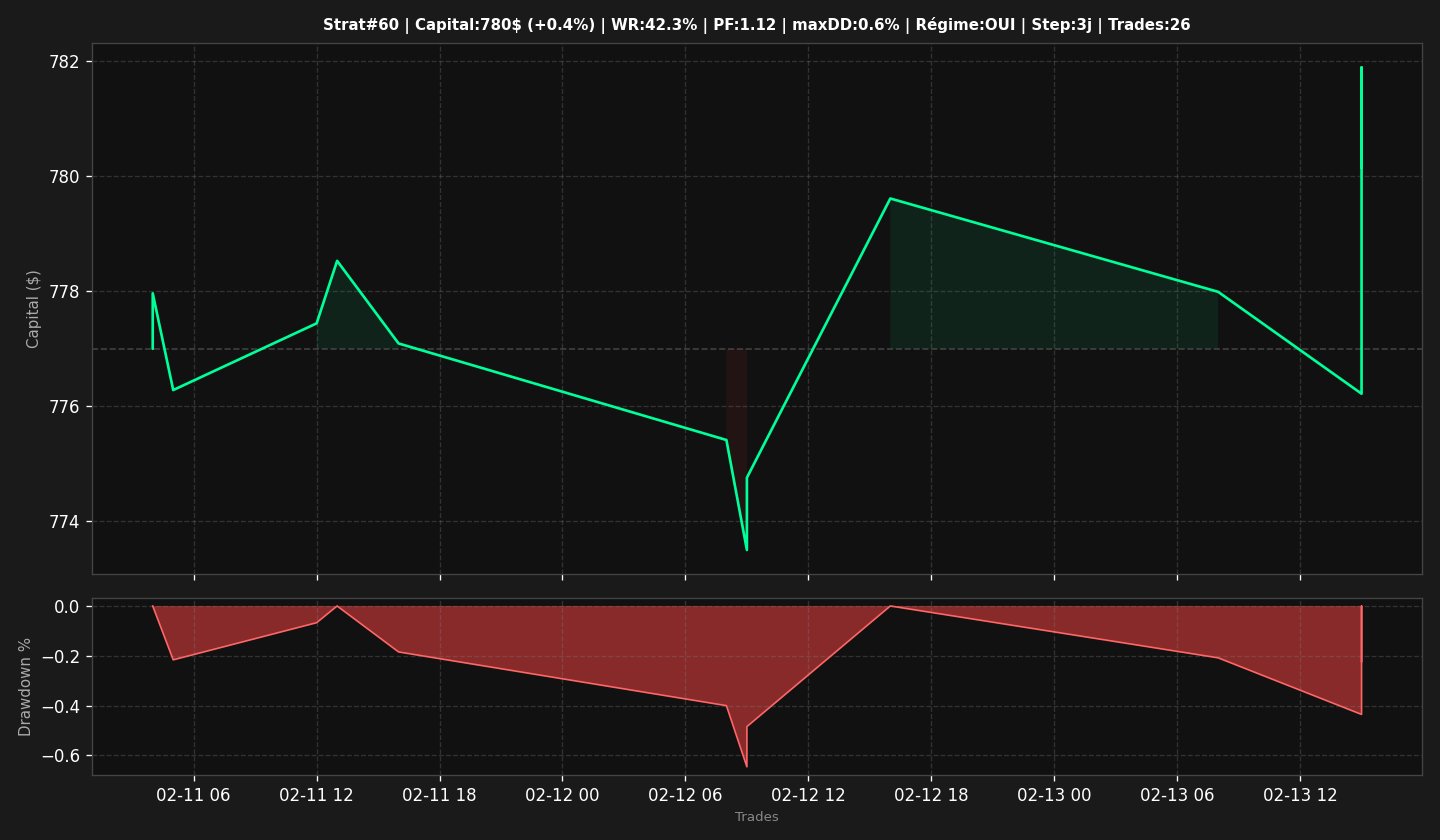Click the '02-11 06' time axis label

(x=194, y=796)
